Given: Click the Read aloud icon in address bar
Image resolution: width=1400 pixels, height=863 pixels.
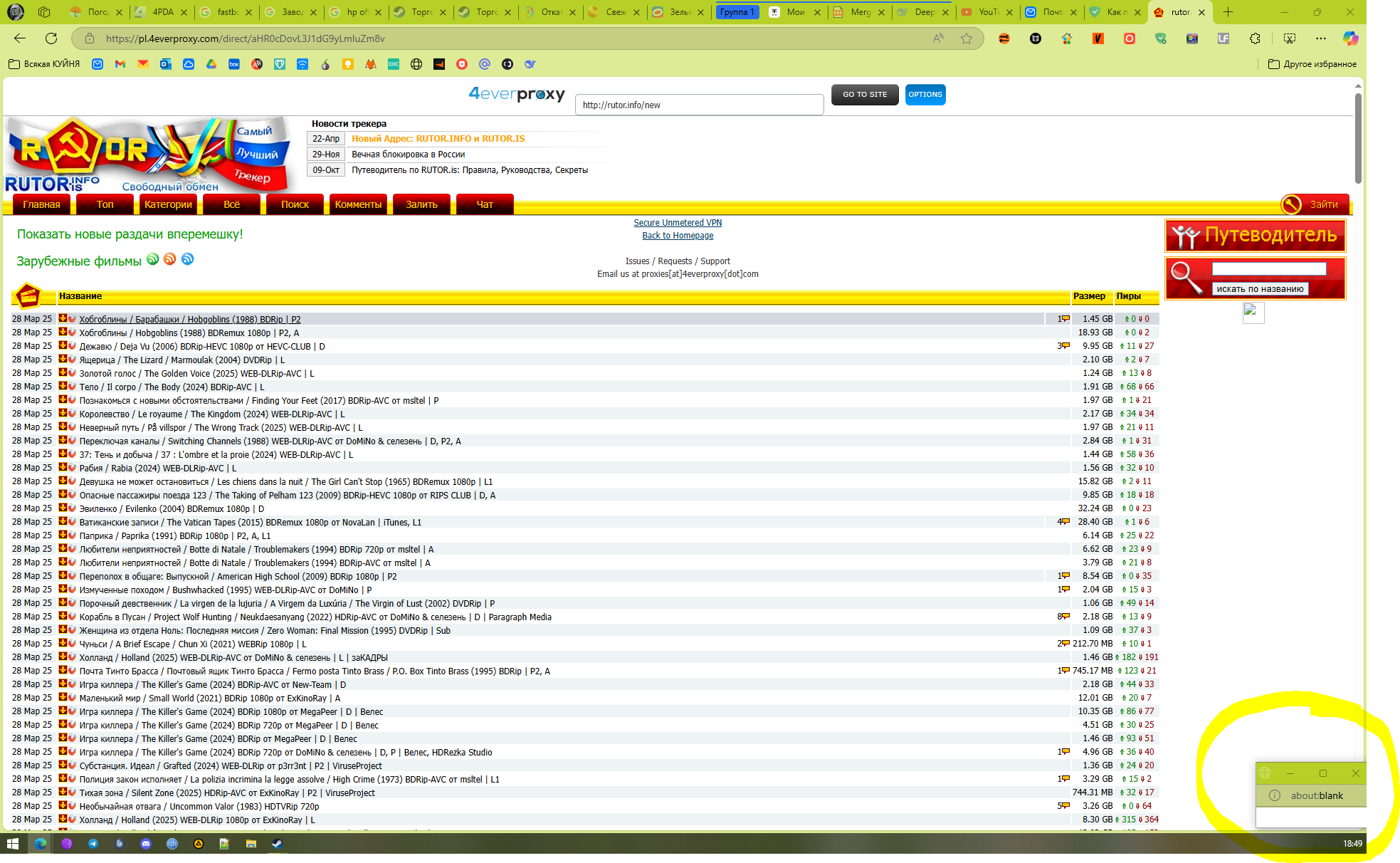Looking at the screenshot, I should (938, 38).
